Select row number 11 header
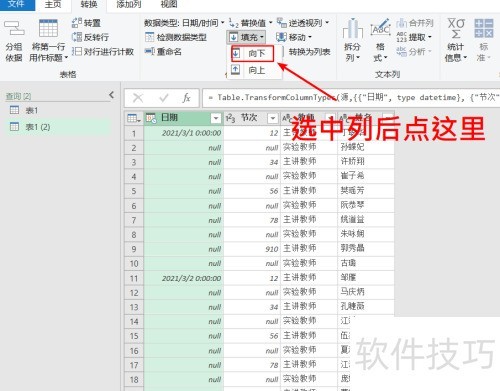This screenshot has width=500, height=391. 134,278
